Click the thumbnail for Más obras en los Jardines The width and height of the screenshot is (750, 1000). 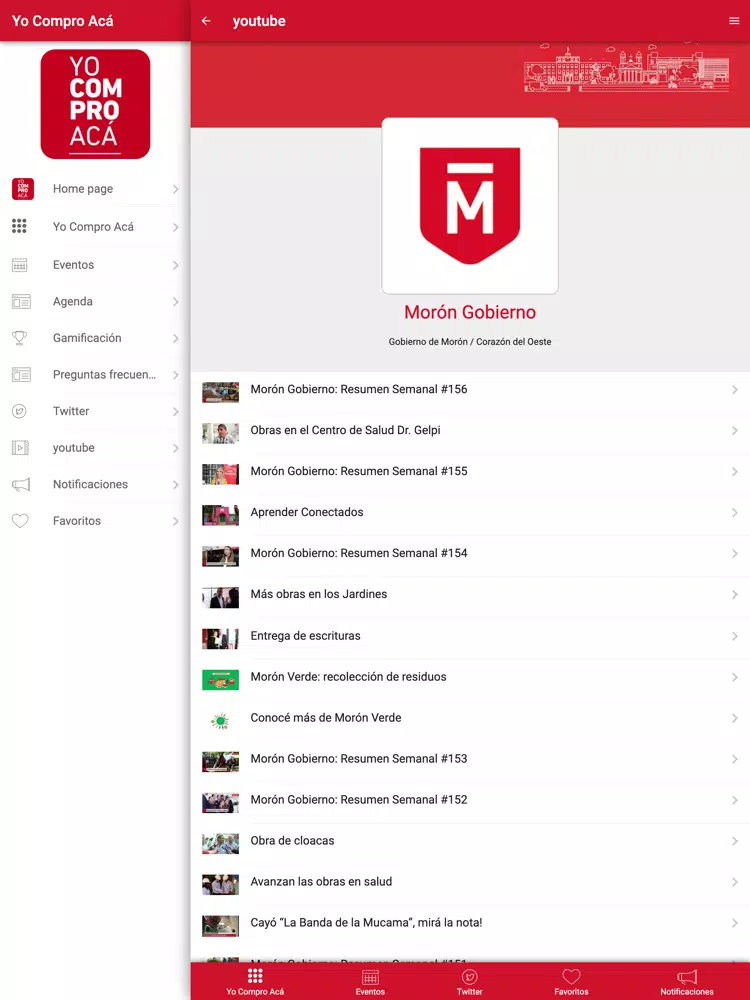pyautogui.click(x=221, y=598)
